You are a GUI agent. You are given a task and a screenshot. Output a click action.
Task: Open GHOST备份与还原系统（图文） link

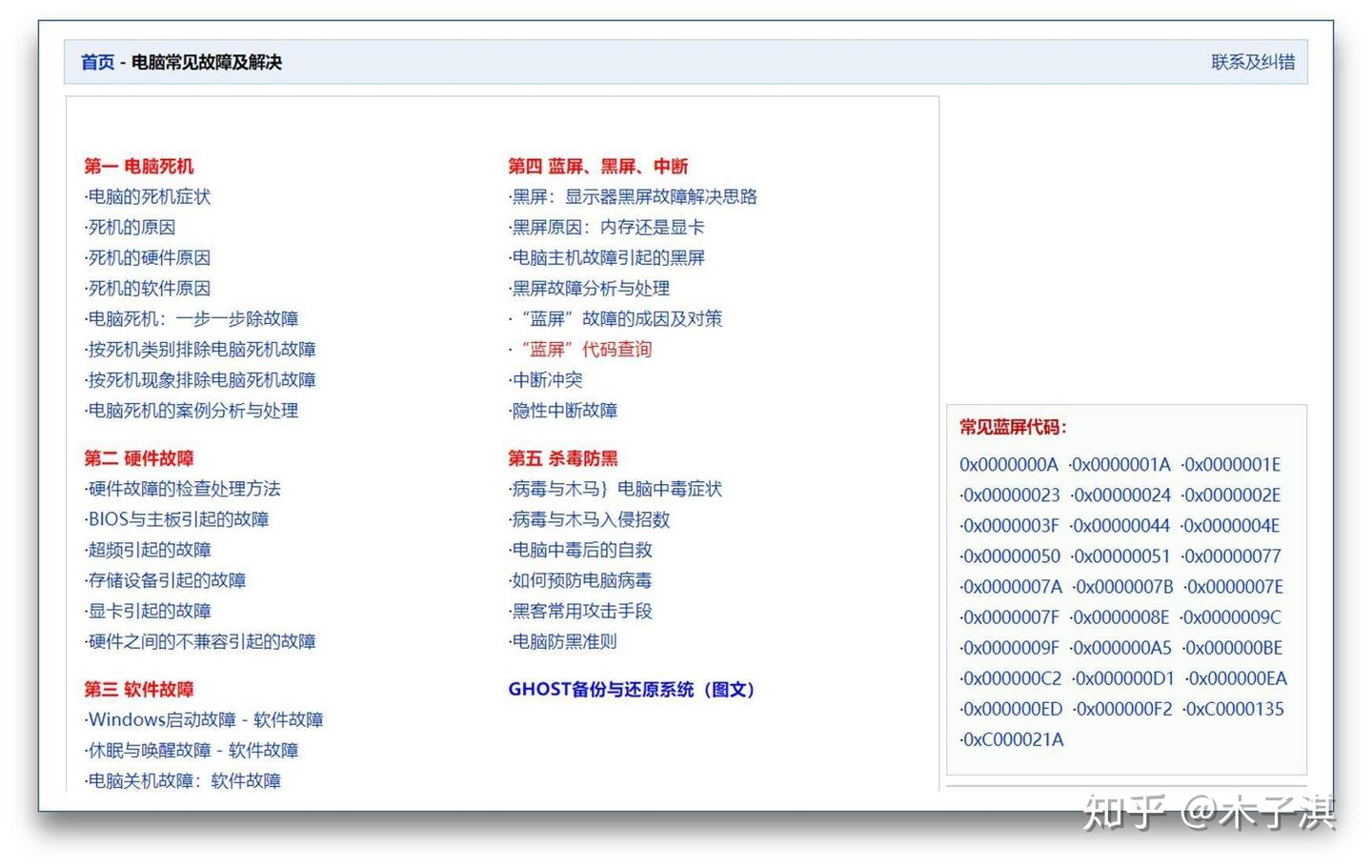click(x=632, y=689)
